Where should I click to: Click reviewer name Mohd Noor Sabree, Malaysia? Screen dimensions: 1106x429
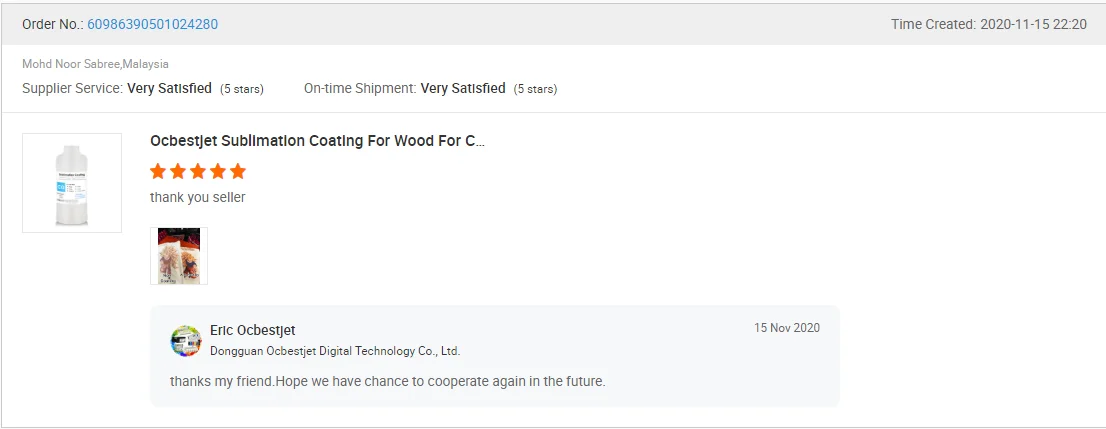tap(95, 64)
